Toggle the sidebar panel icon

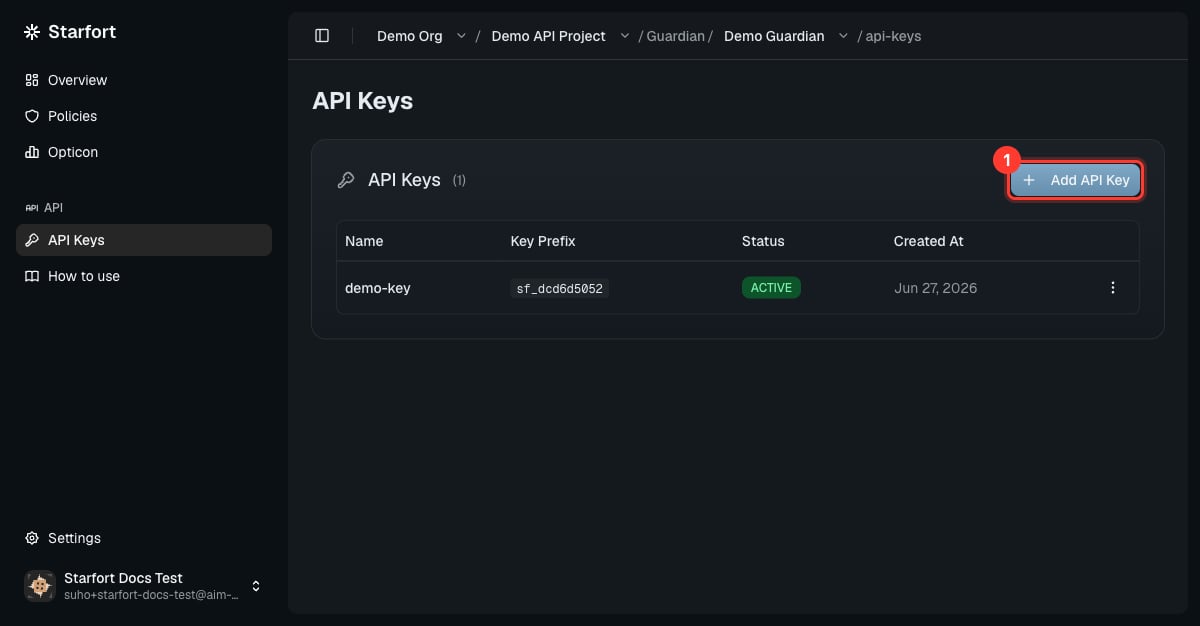[322, 36]
